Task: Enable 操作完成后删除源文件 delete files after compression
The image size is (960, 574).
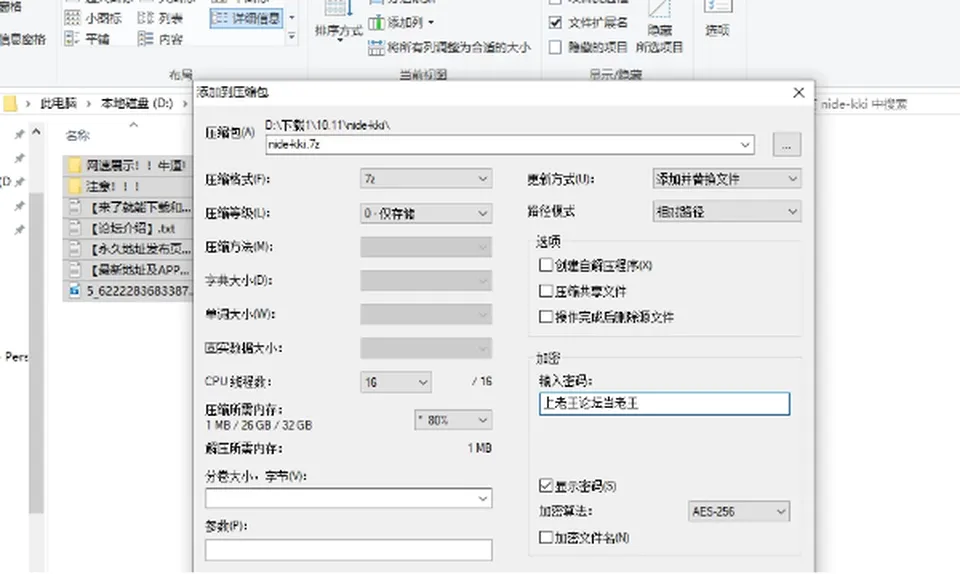Action: [546, 316]
